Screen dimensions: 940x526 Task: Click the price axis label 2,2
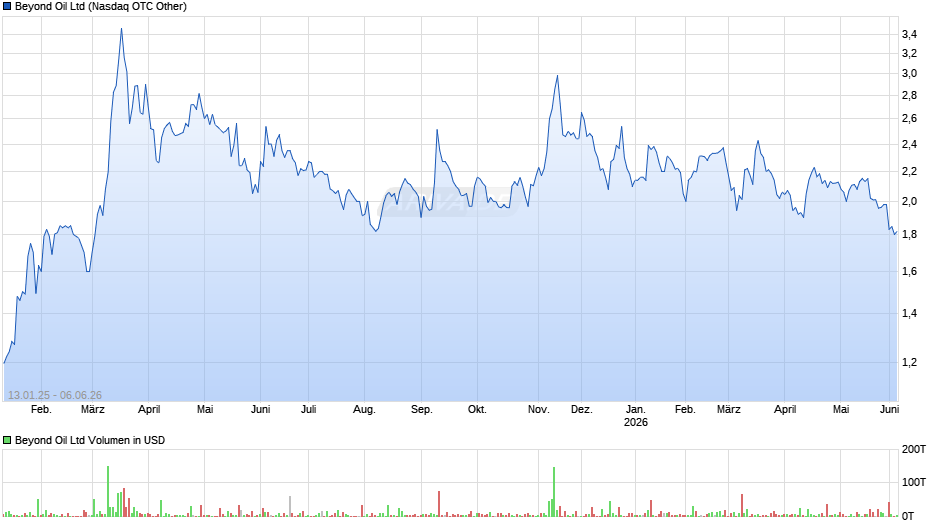coord(909,172)
